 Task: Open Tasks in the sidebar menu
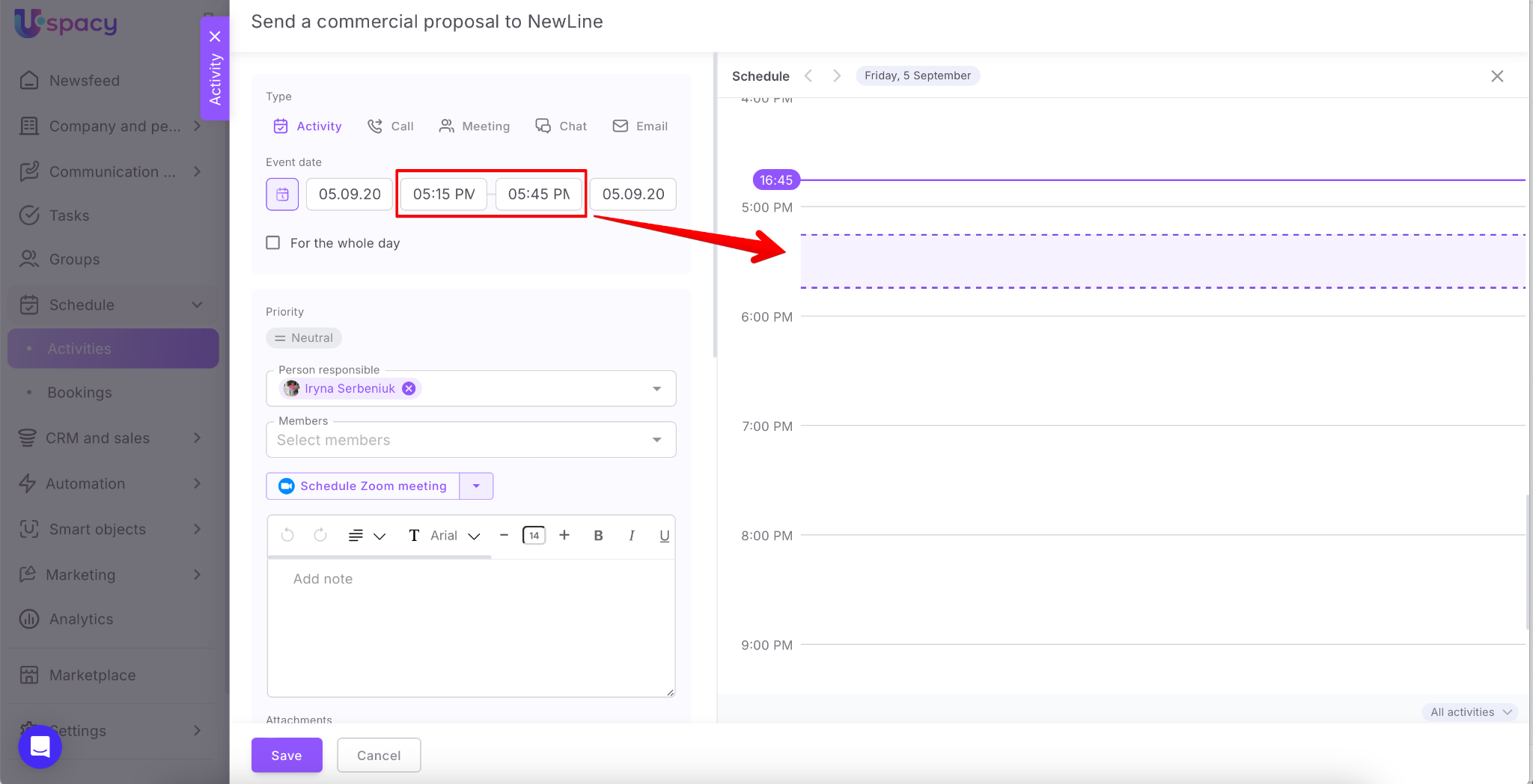point(69,215)
